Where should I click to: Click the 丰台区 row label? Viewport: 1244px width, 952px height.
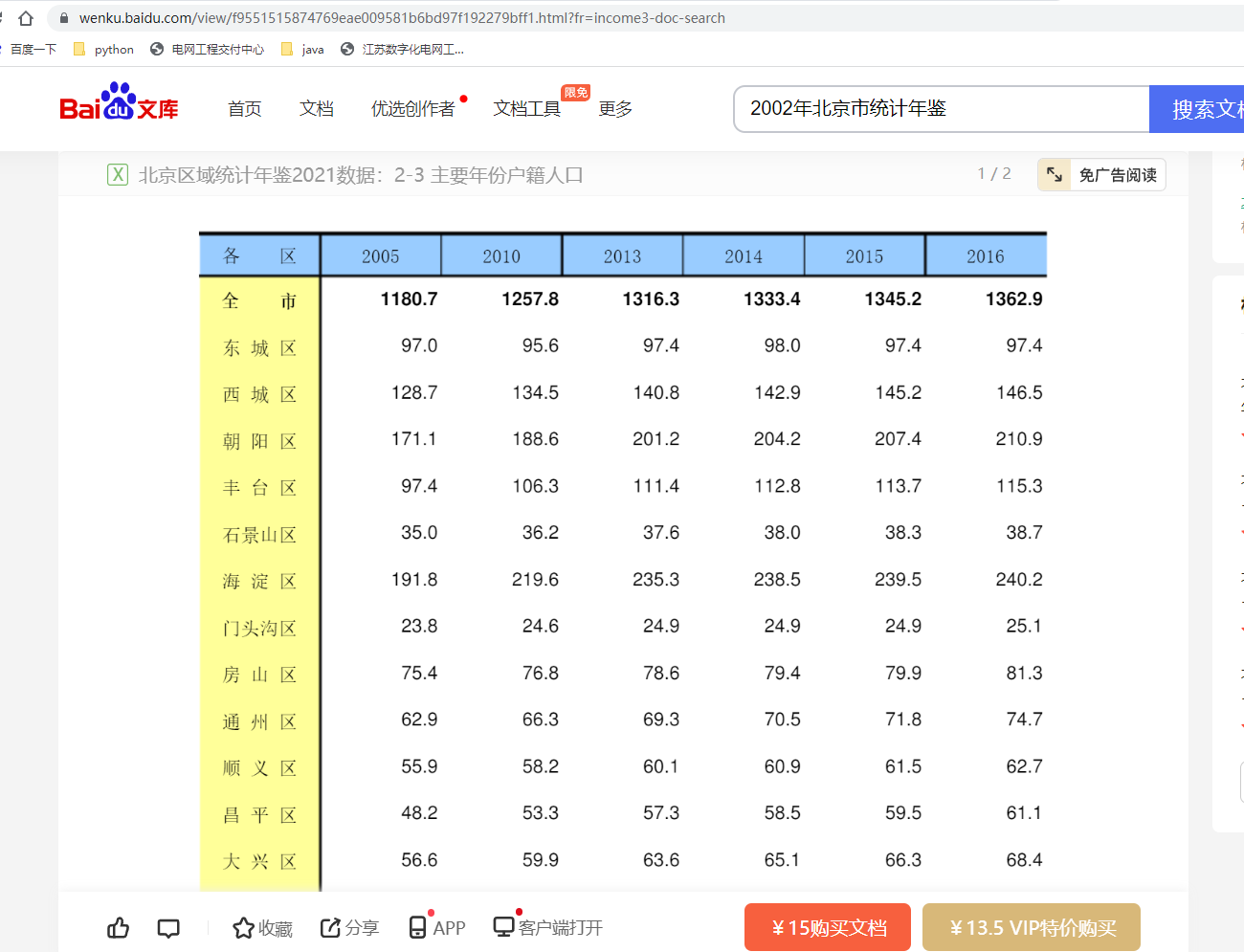point(259,488)
